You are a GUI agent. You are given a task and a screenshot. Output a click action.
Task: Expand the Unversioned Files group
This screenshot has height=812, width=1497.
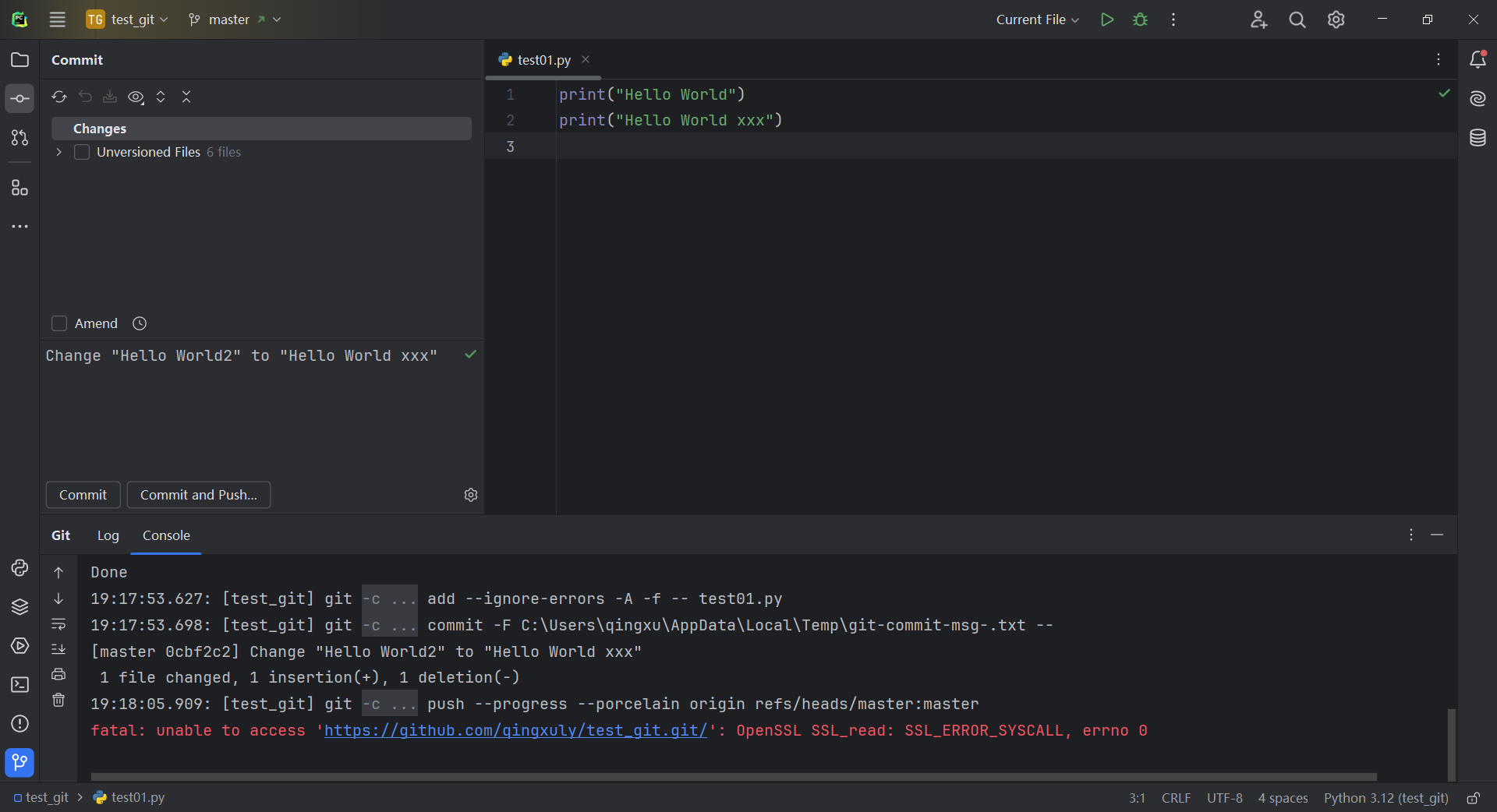point(58,152)
